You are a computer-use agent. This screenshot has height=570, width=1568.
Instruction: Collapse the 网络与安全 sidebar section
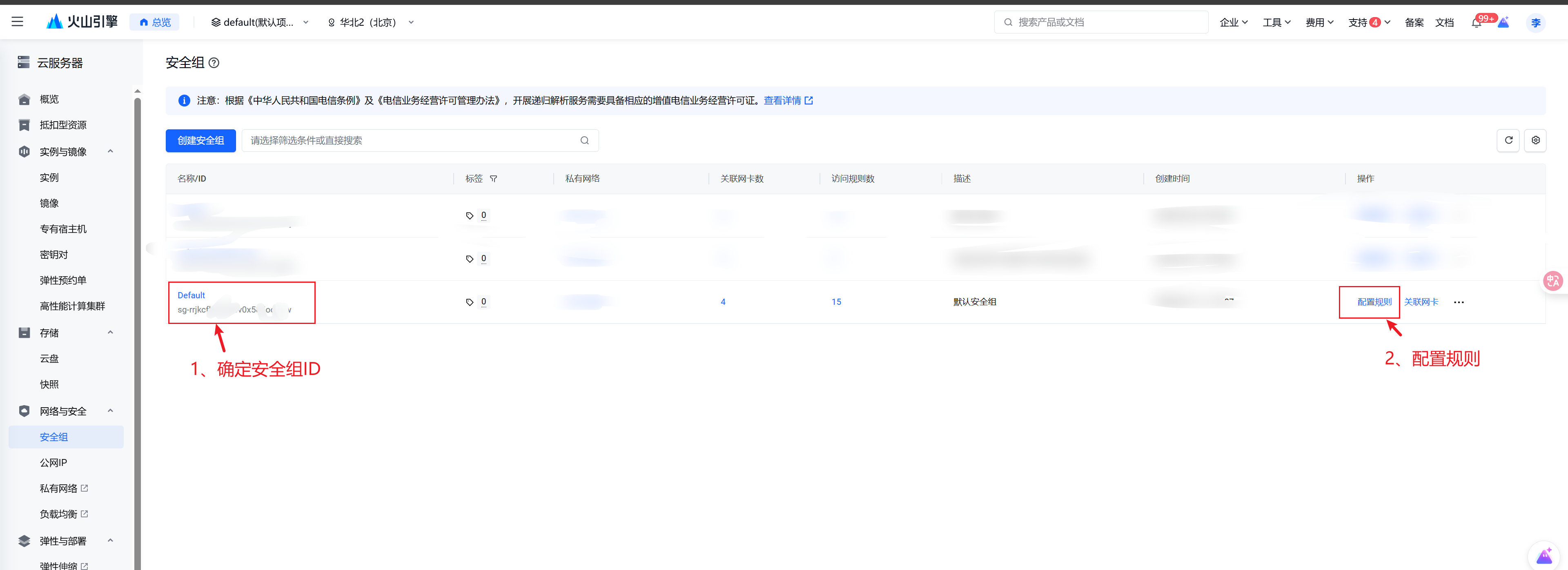tap(110, 411)
